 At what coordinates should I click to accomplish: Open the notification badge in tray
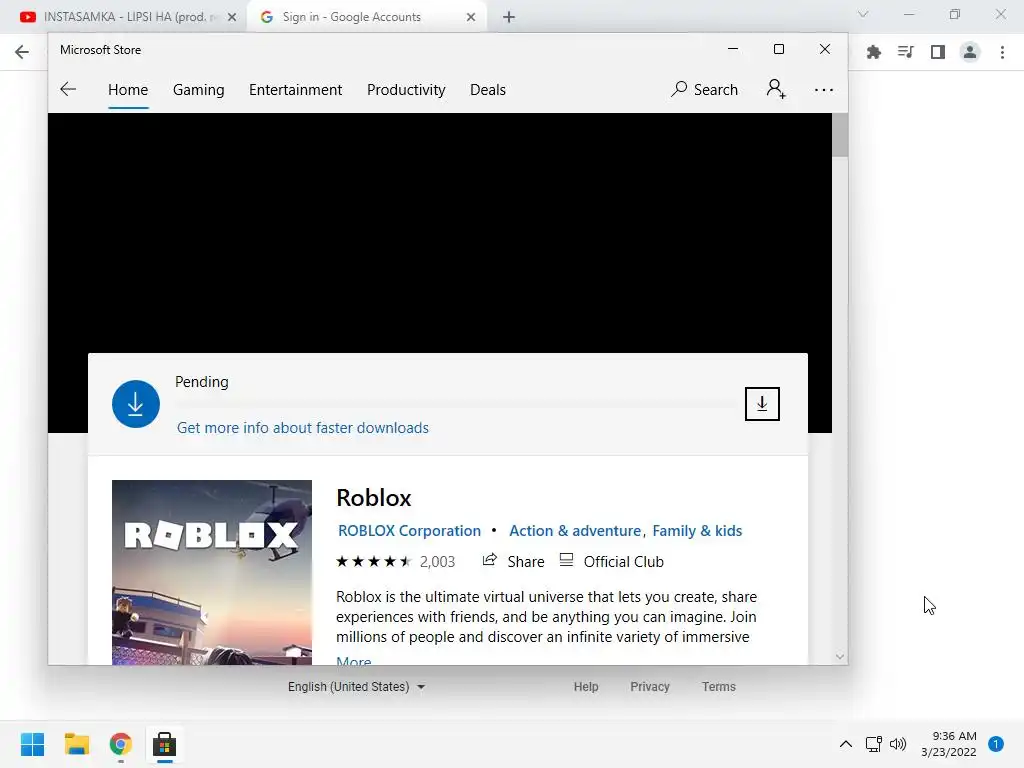coord(996,744)
